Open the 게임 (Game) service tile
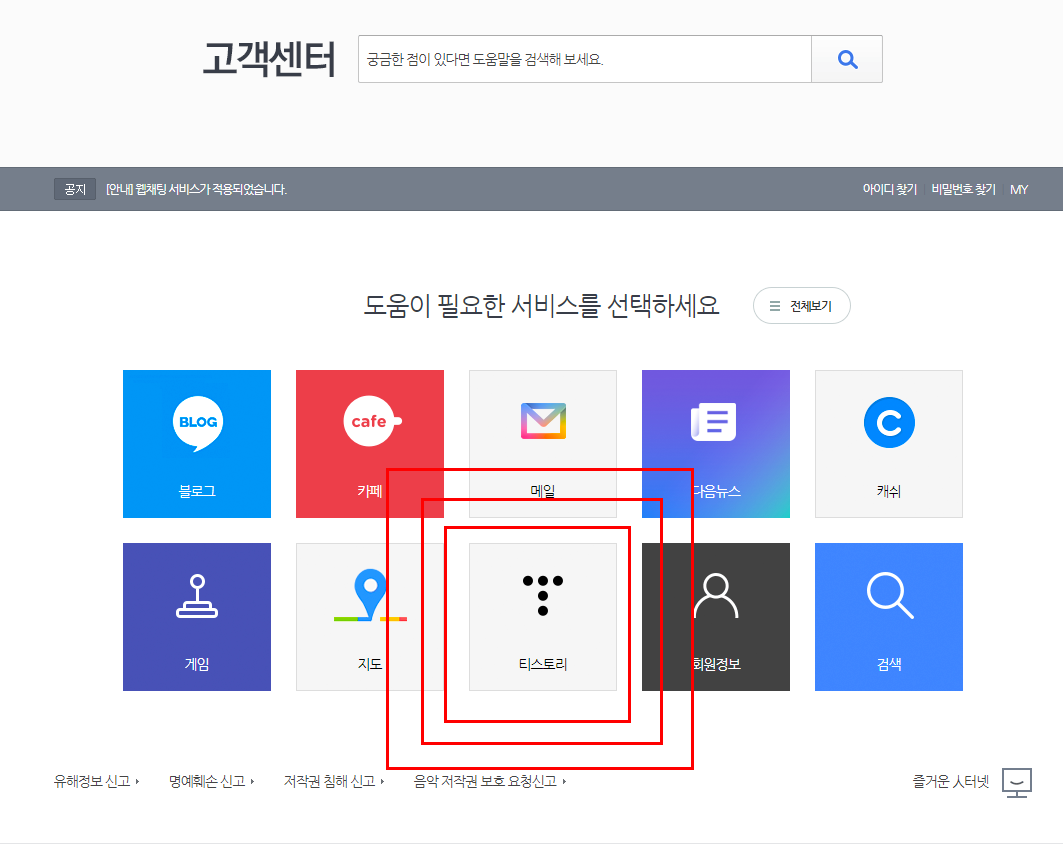Viewport: 1063px width, 849px height. (x=197, y=616)
